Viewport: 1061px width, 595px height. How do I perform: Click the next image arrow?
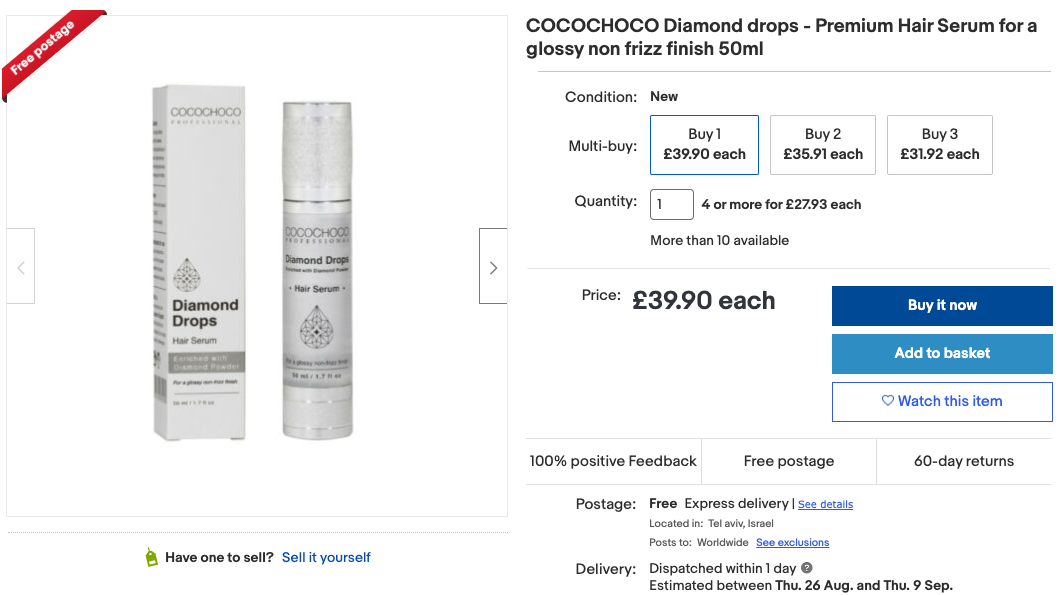(x=492, y=265)
